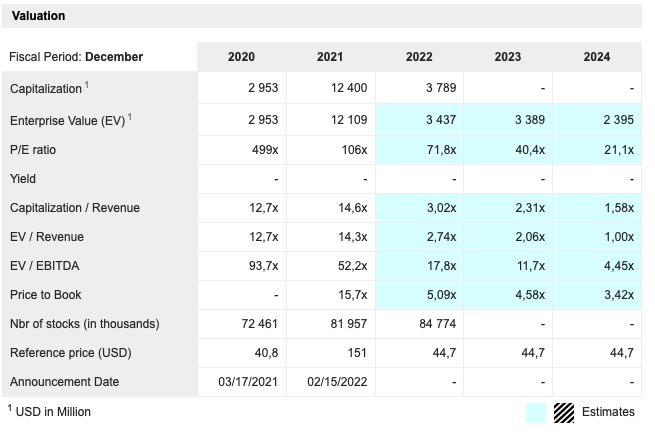Image resolution: width=655 pixels, height=447 pixels.
Task: Click the USD in Million footnote text
Action: click(x=53, y=412)
